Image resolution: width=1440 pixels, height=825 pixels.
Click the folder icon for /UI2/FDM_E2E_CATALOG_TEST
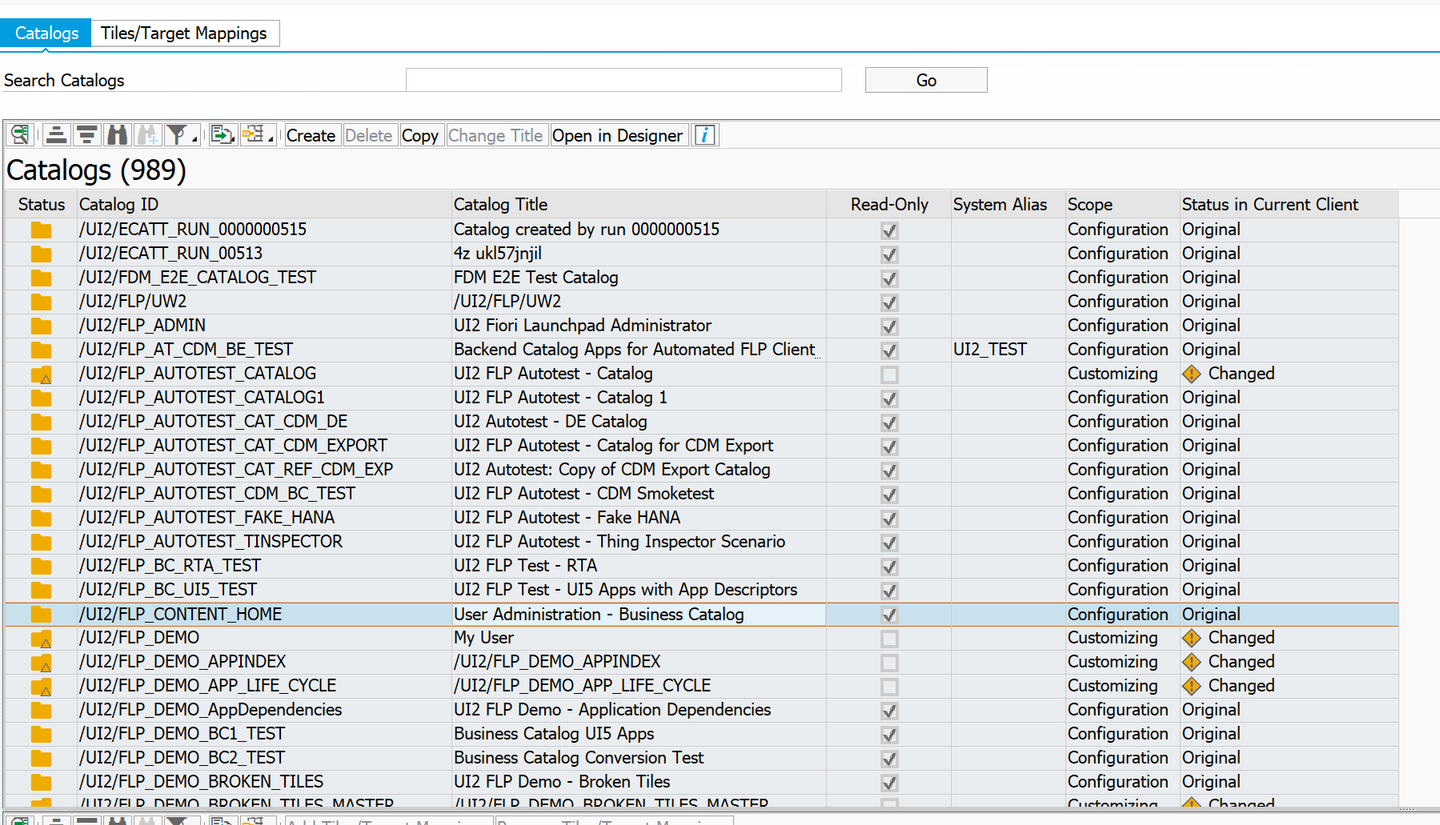click(x=41, y=278)
